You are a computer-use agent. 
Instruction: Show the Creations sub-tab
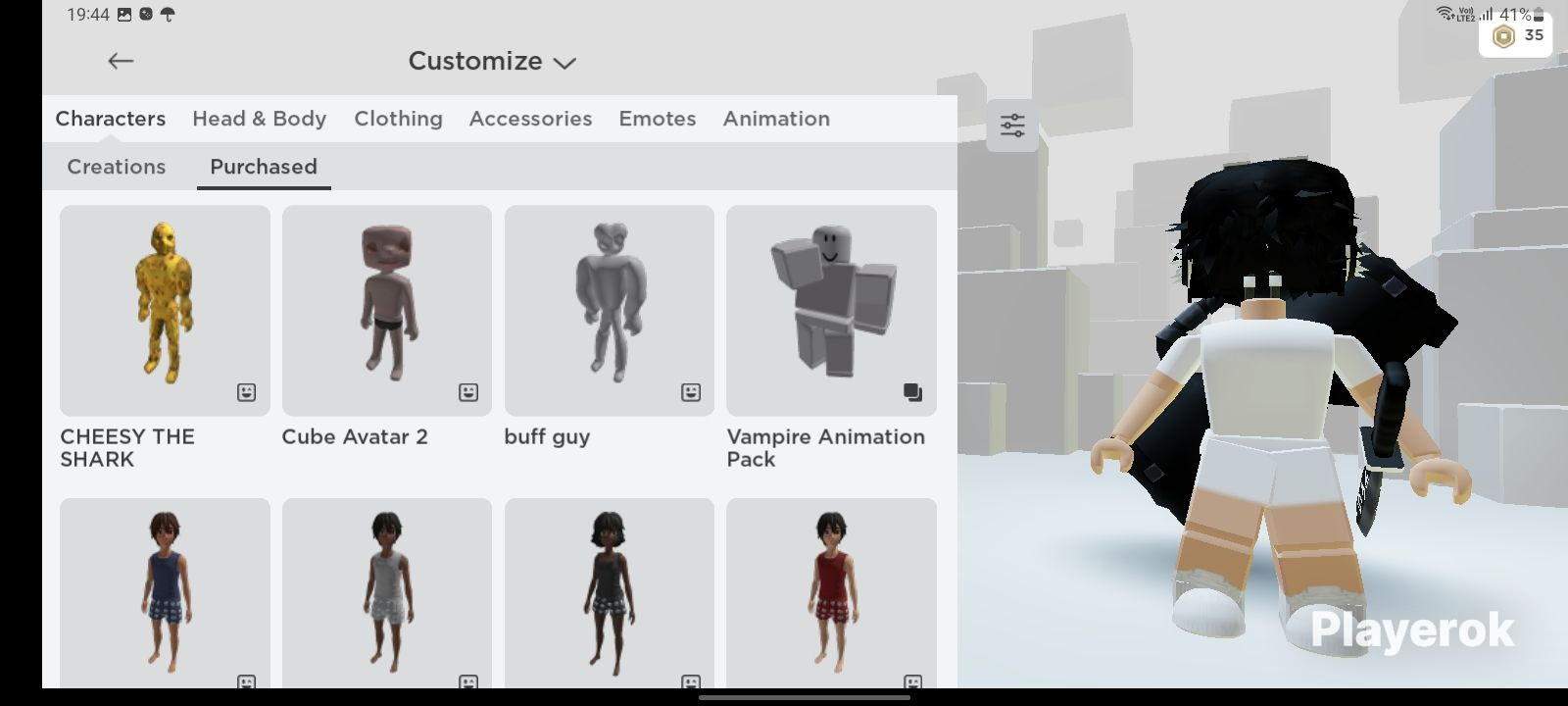click(x=117, y=167)
